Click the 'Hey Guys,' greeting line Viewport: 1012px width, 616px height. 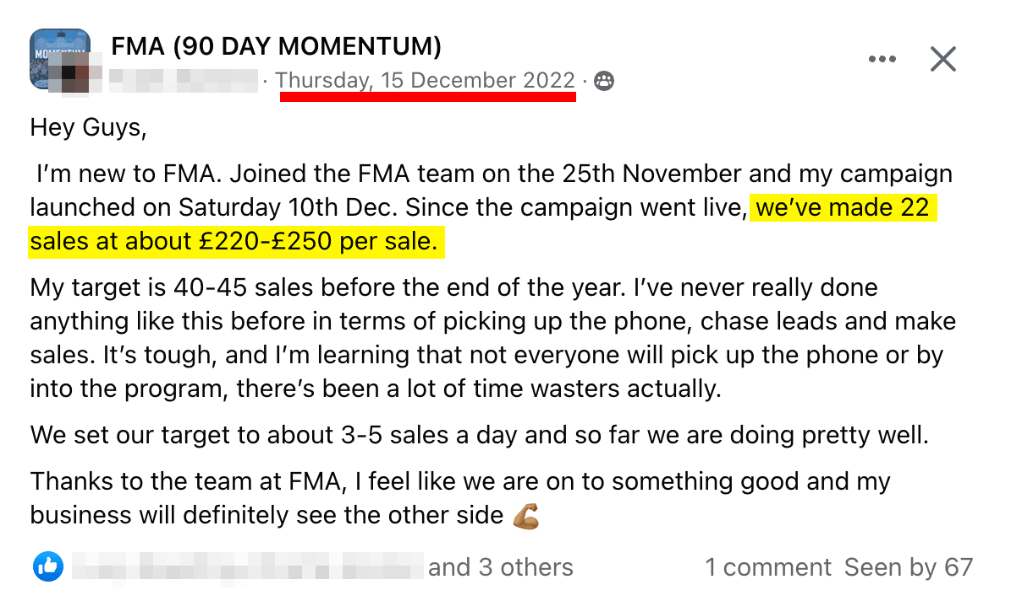click(x=88, y=127)
